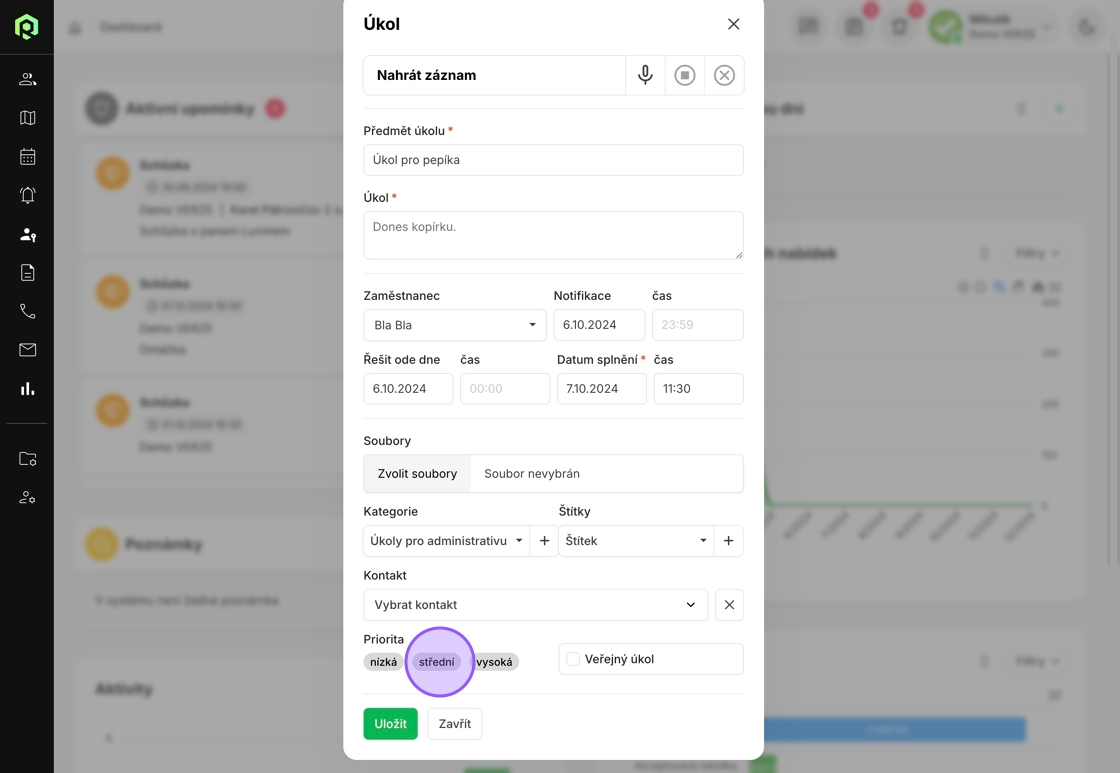
Task: Click the app logo in the sidebar
Action: tap(26, 26)
